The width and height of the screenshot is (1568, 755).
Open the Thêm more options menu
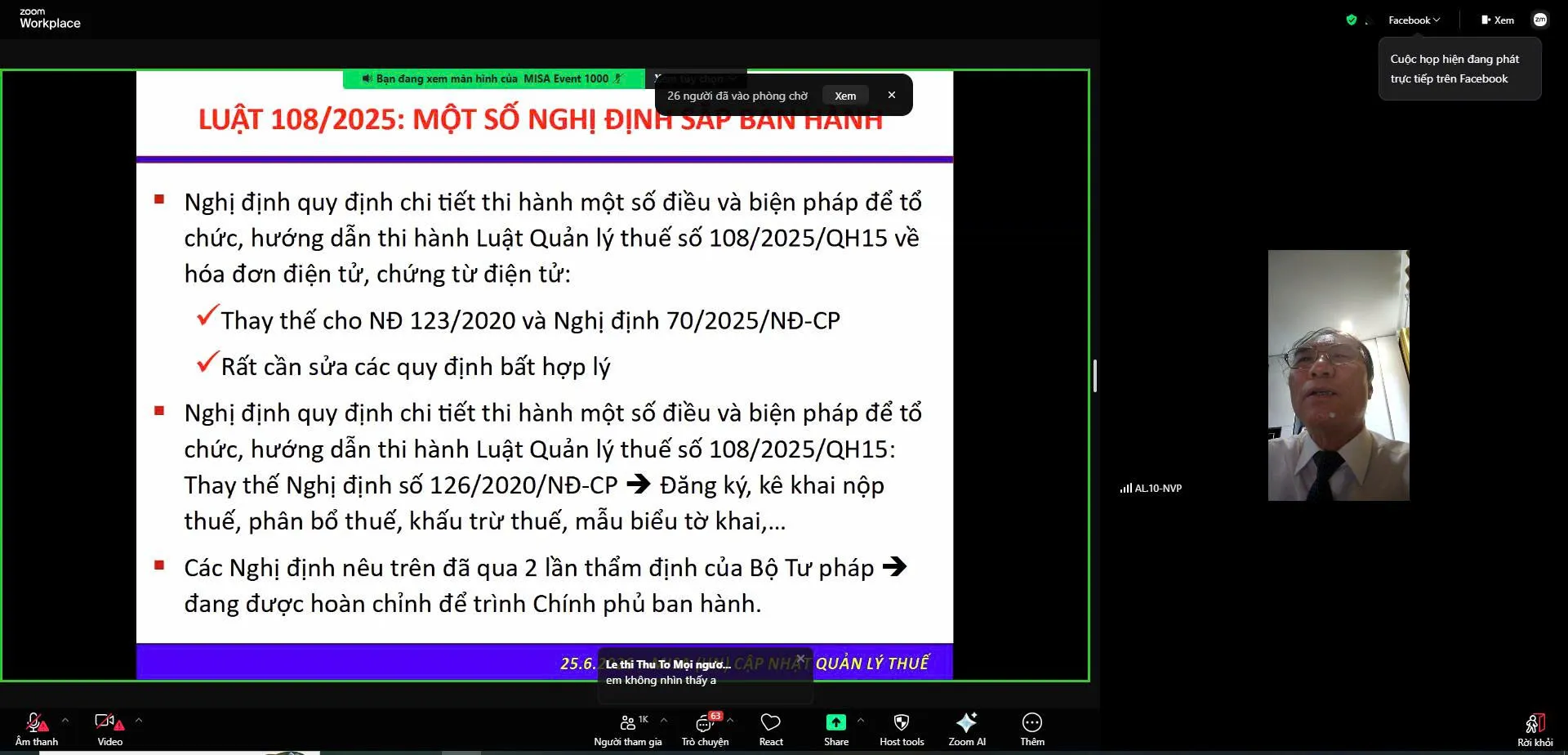(1032, 722)
